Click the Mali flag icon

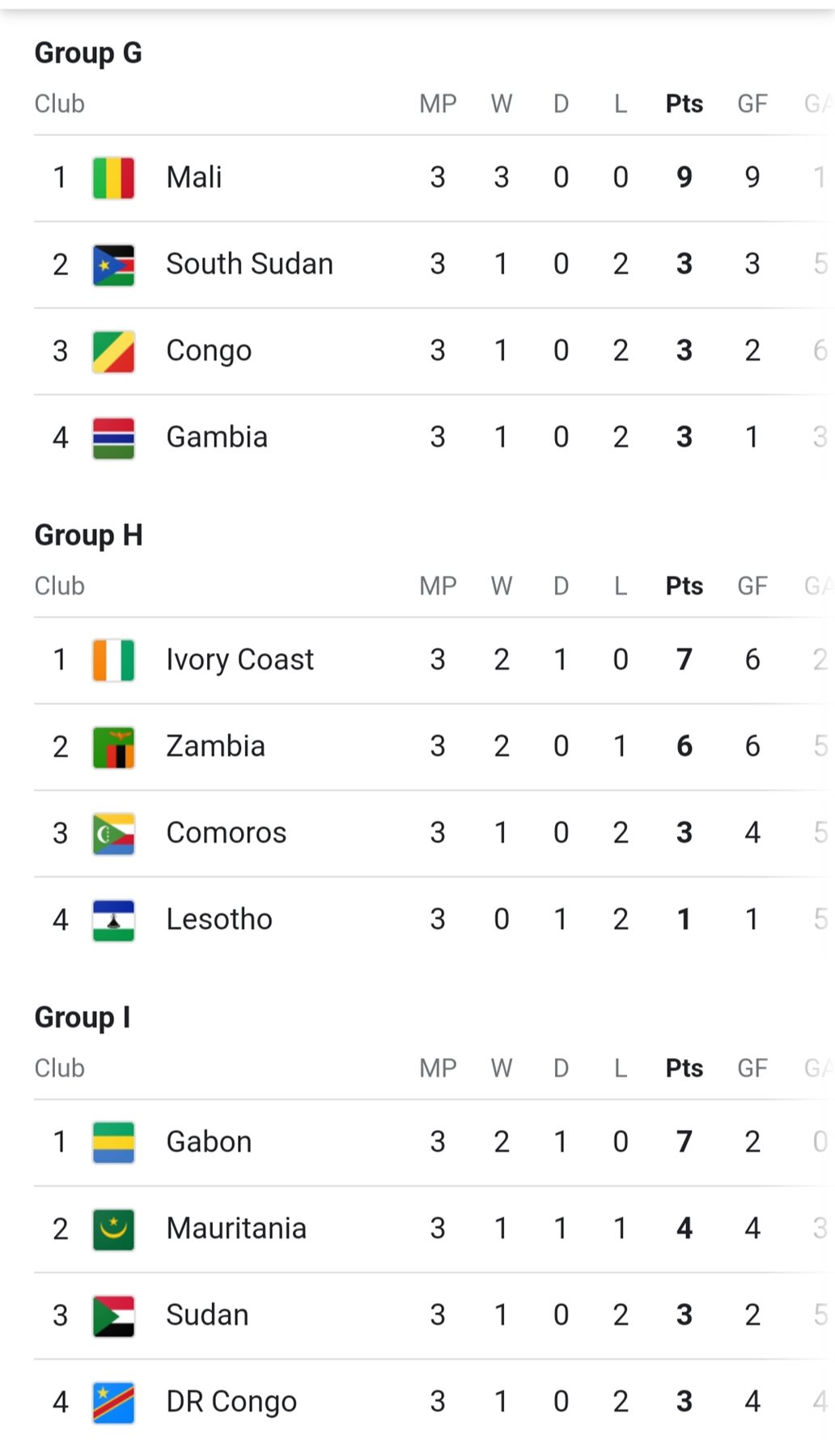point(113,178)
